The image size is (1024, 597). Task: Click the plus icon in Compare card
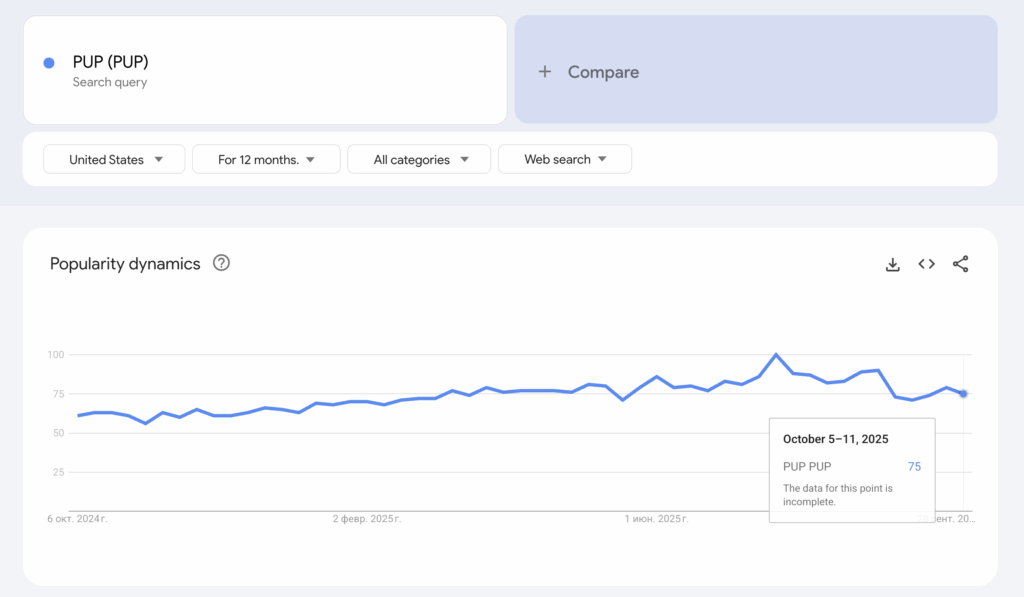coord(545,72)
